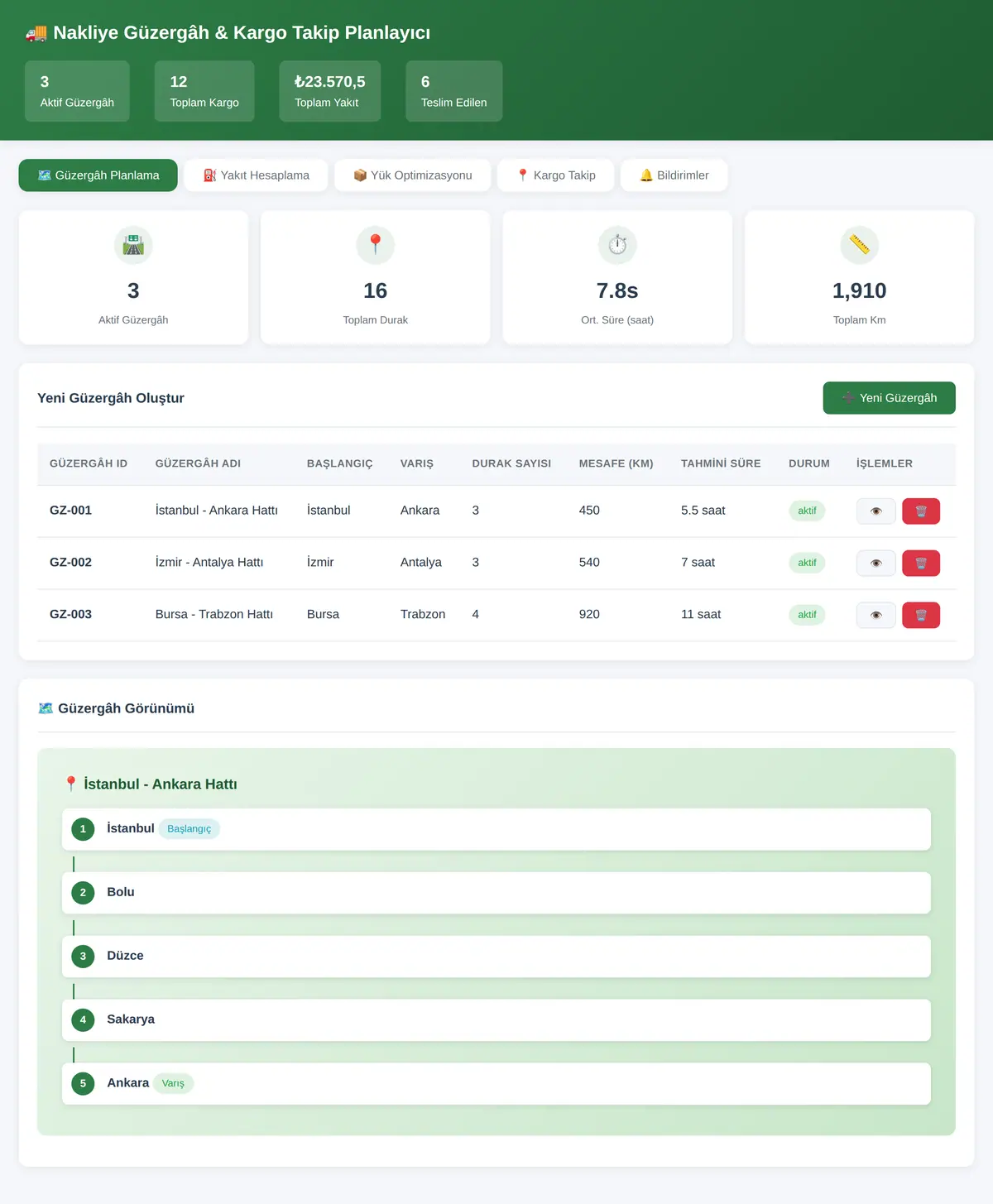
Task: Create a route with Yeni Güzergâh button
Action: pos(890,398)
